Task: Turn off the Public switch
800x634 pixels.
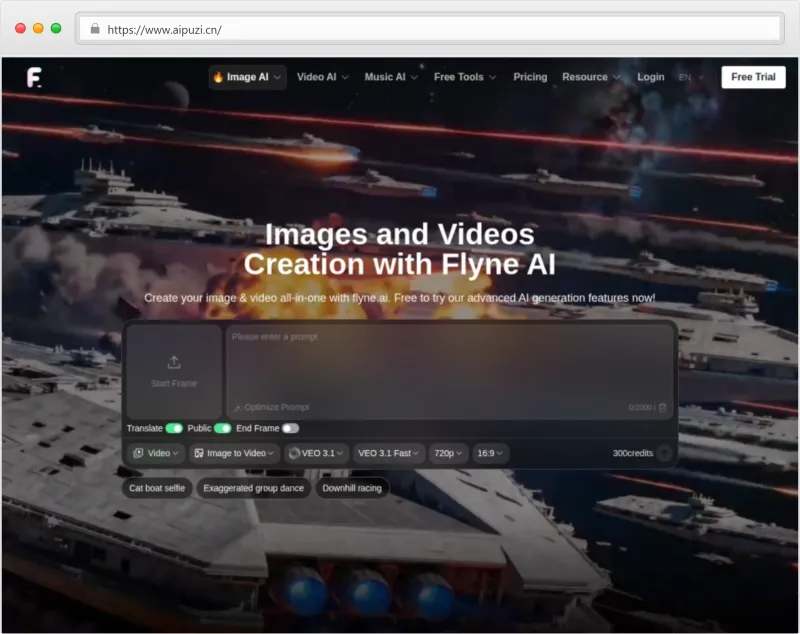Action: click(222, 428)
